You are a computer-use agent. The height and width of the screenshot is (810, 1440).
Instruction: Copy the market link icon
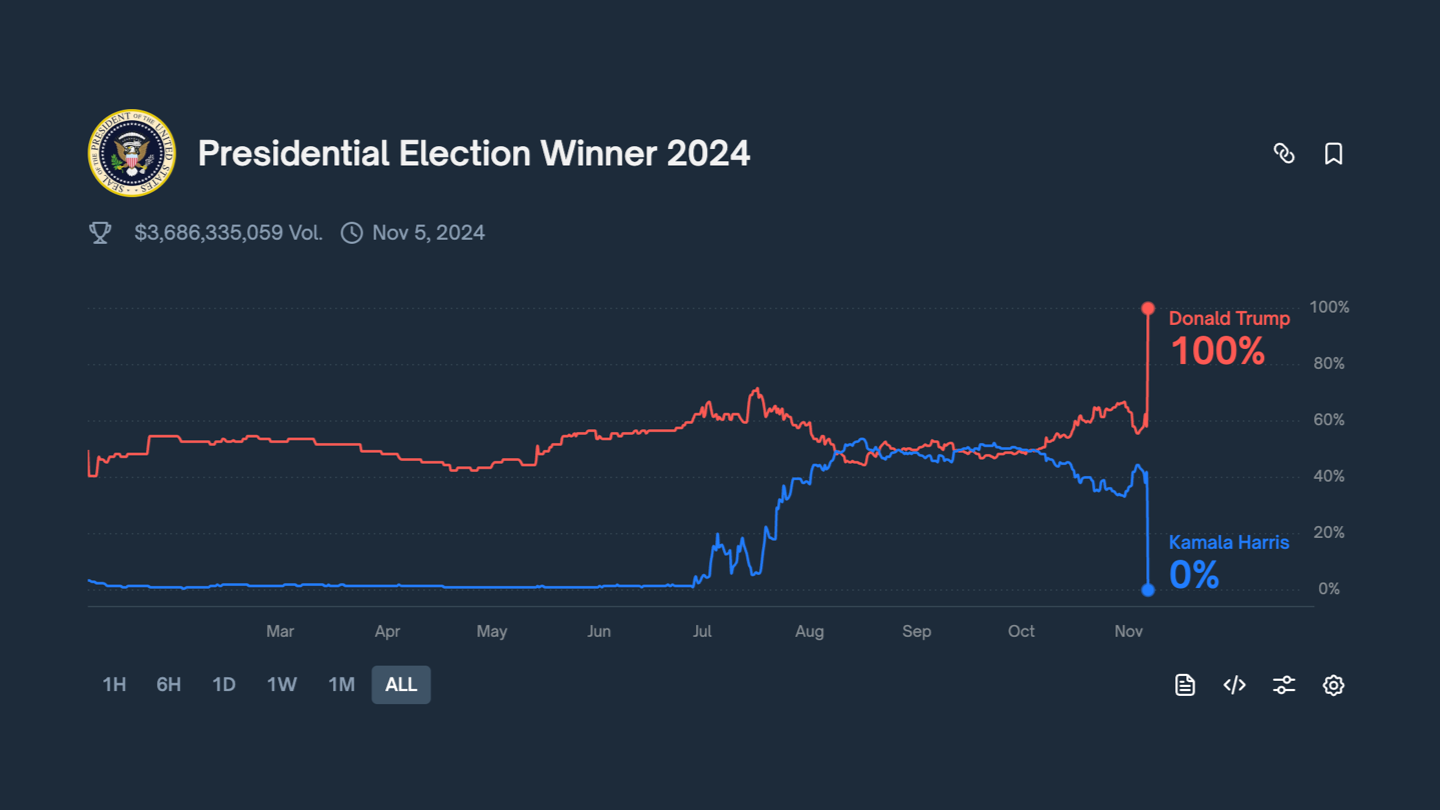pyautogui.click(x=1284, y=153)
